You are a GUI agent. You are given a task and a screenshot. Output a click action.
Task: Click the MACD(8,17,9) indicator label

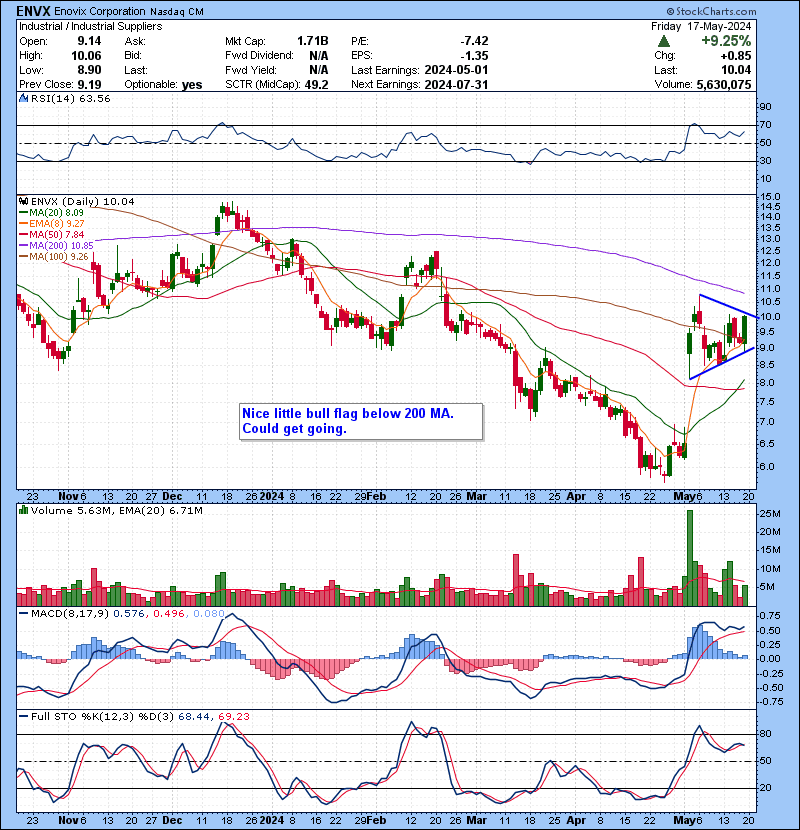point(70,614)
